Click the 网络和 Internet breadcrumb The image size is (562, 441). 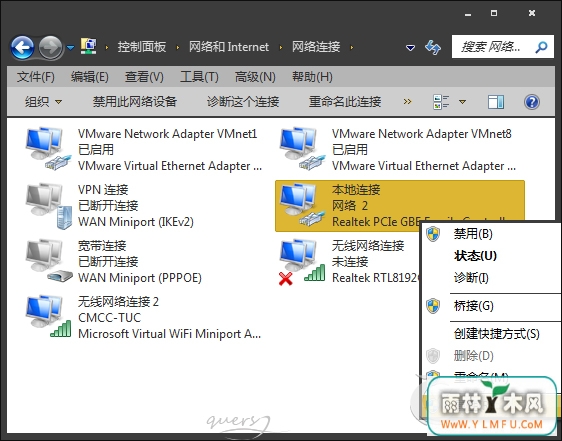tap(229, 47)
